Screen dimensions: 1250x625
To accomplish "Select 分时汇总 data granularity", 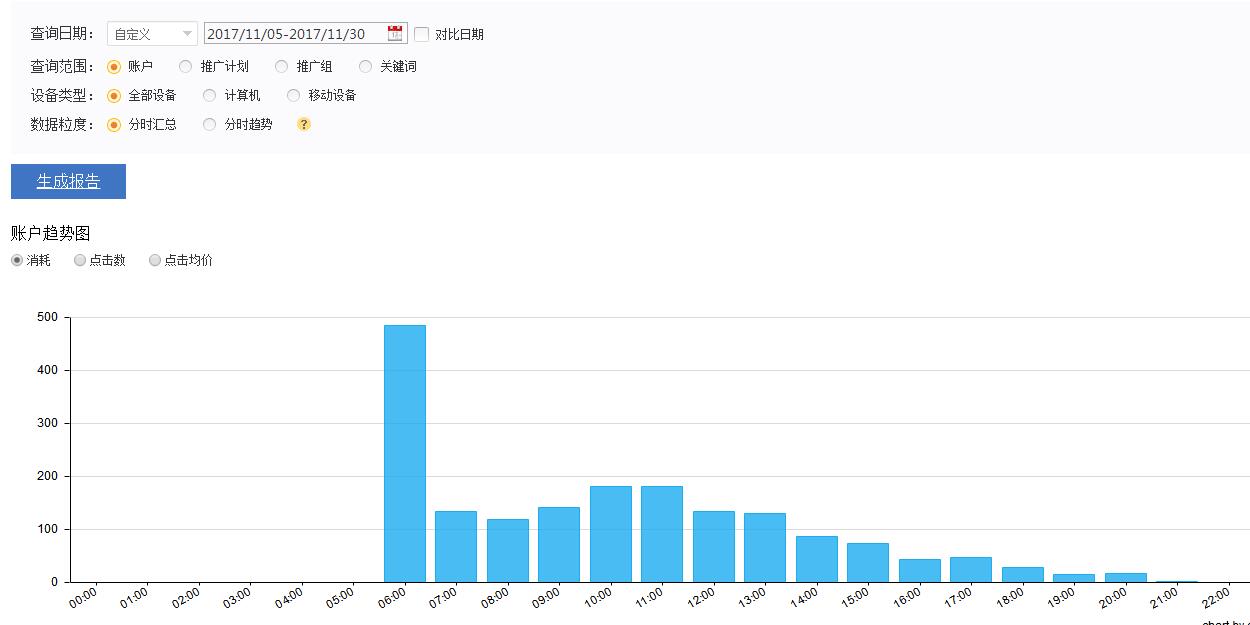I will pos(114,125).
